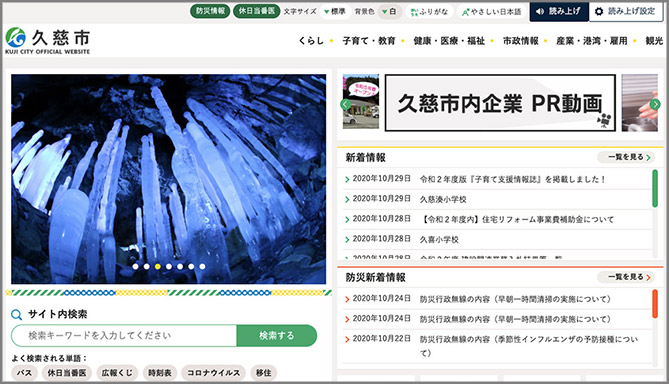Click the site search magnifier icon
Image resolution: width=669 pixels, height=384 pixels.
(16, 315)
